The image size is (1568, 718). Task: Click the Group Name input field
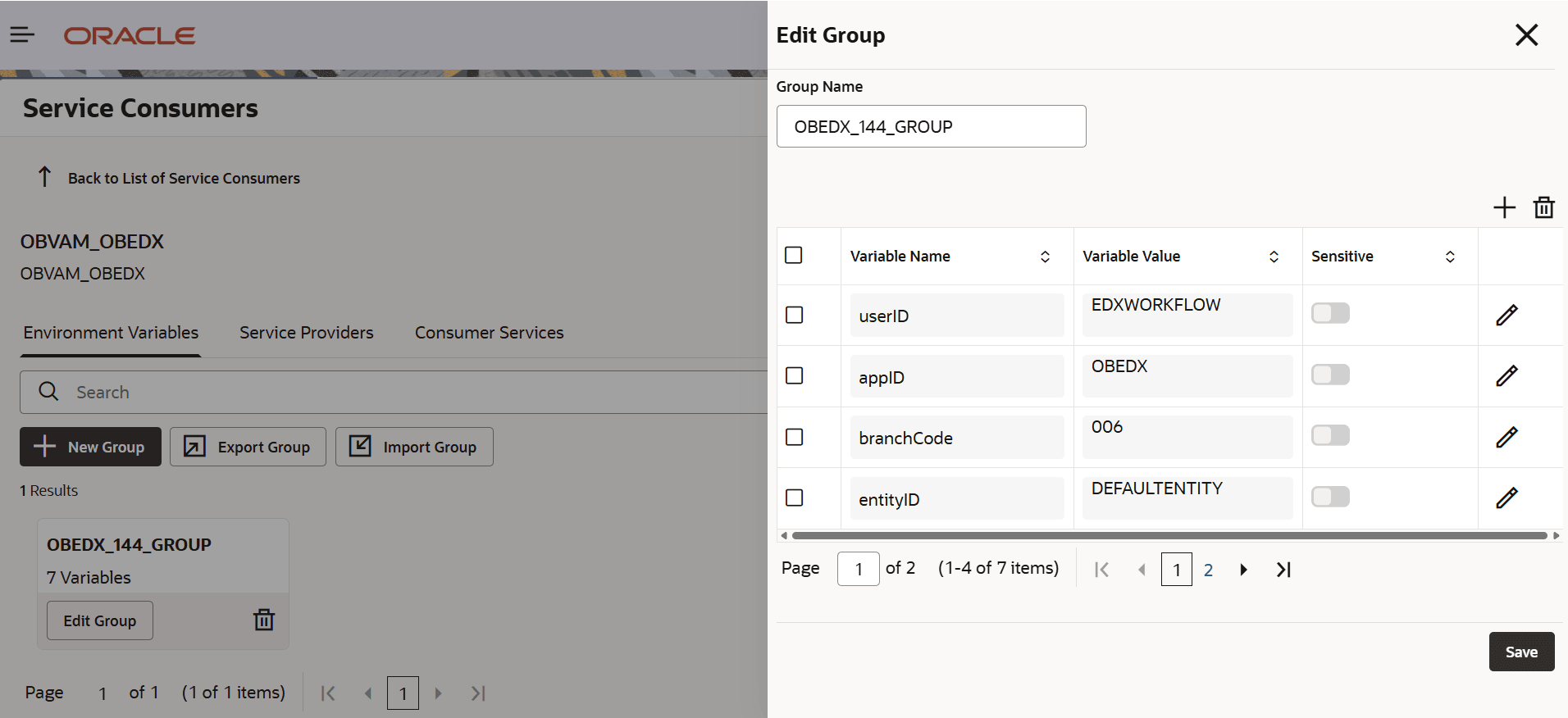(931, 126)
